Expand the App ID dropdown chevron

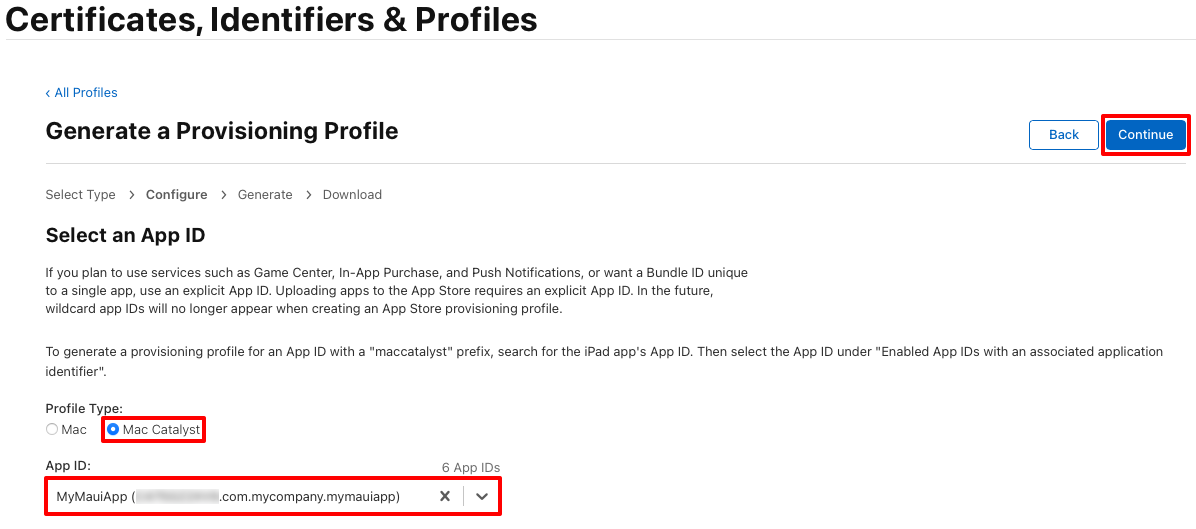(x=481, y=496)
